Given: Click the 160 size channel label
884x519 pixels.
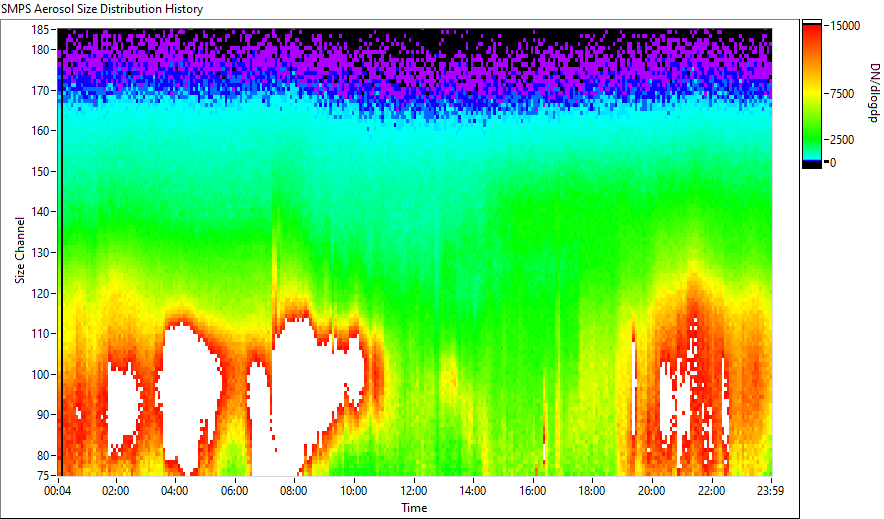Looking at the screenshot, I should (40, 131).
